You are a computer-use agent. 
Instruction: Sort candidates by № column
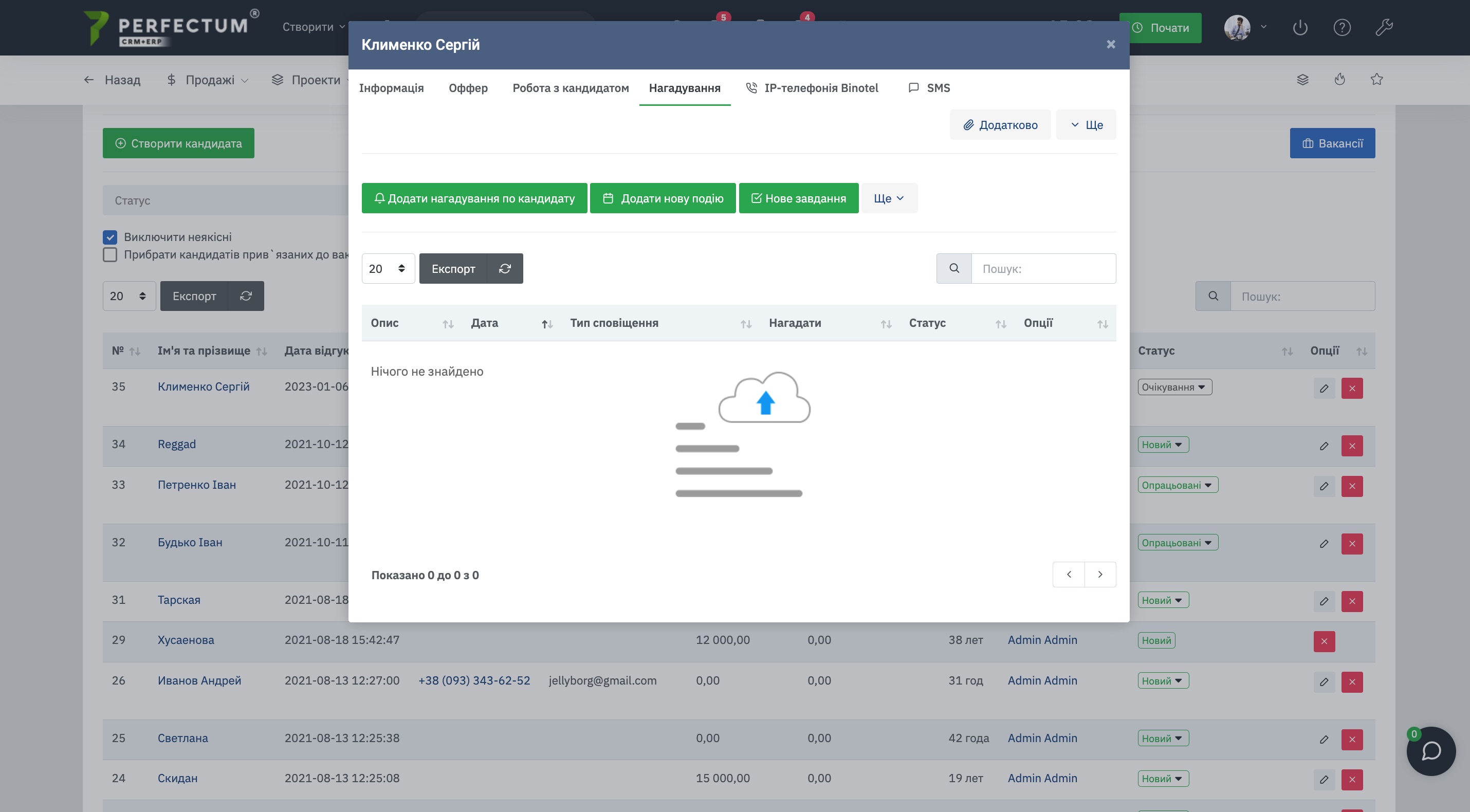point(126,351)
